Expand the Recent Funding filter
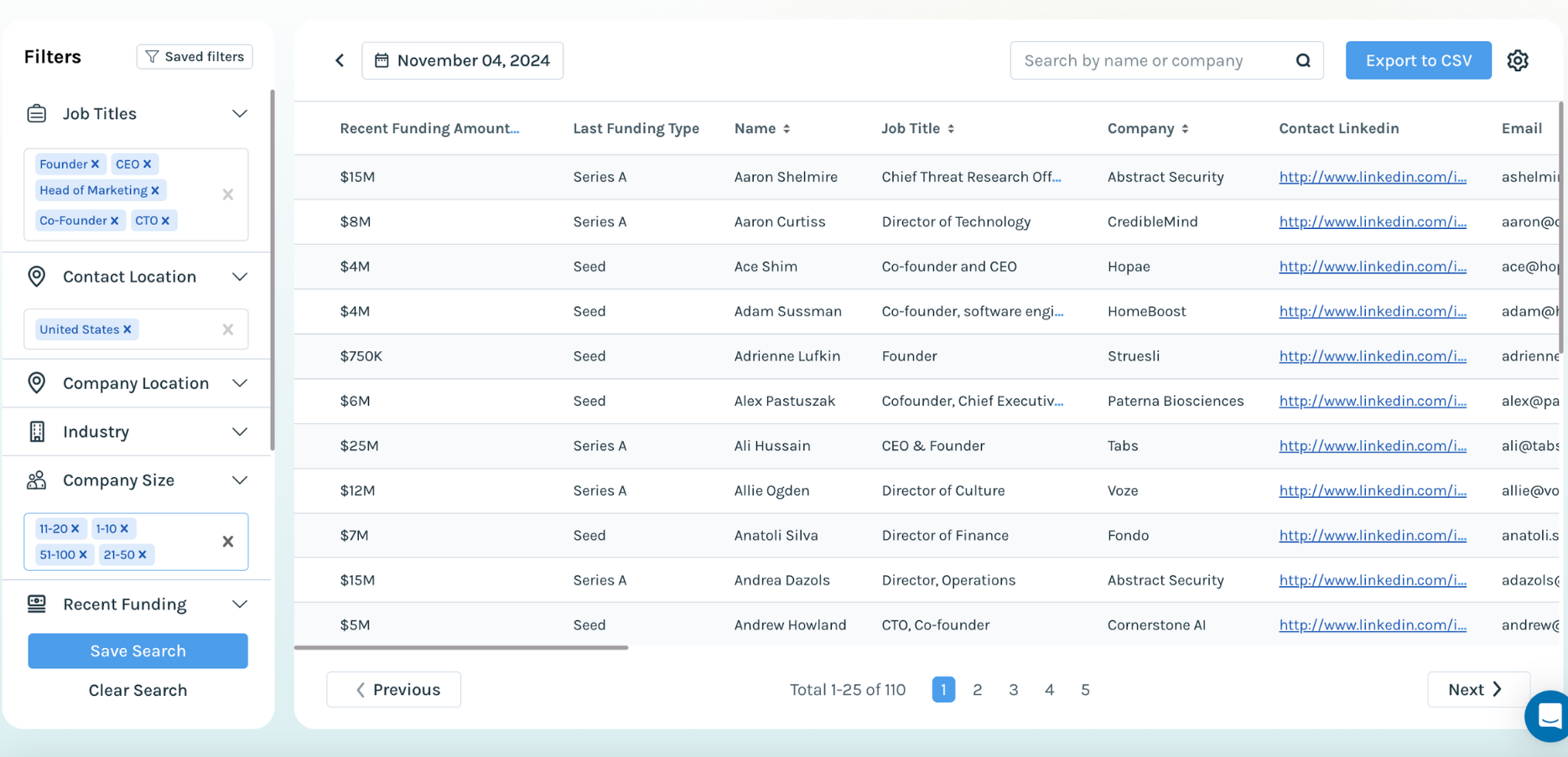Image resolution: width=1568 pixels, height=757 pixels. (240, 604)
